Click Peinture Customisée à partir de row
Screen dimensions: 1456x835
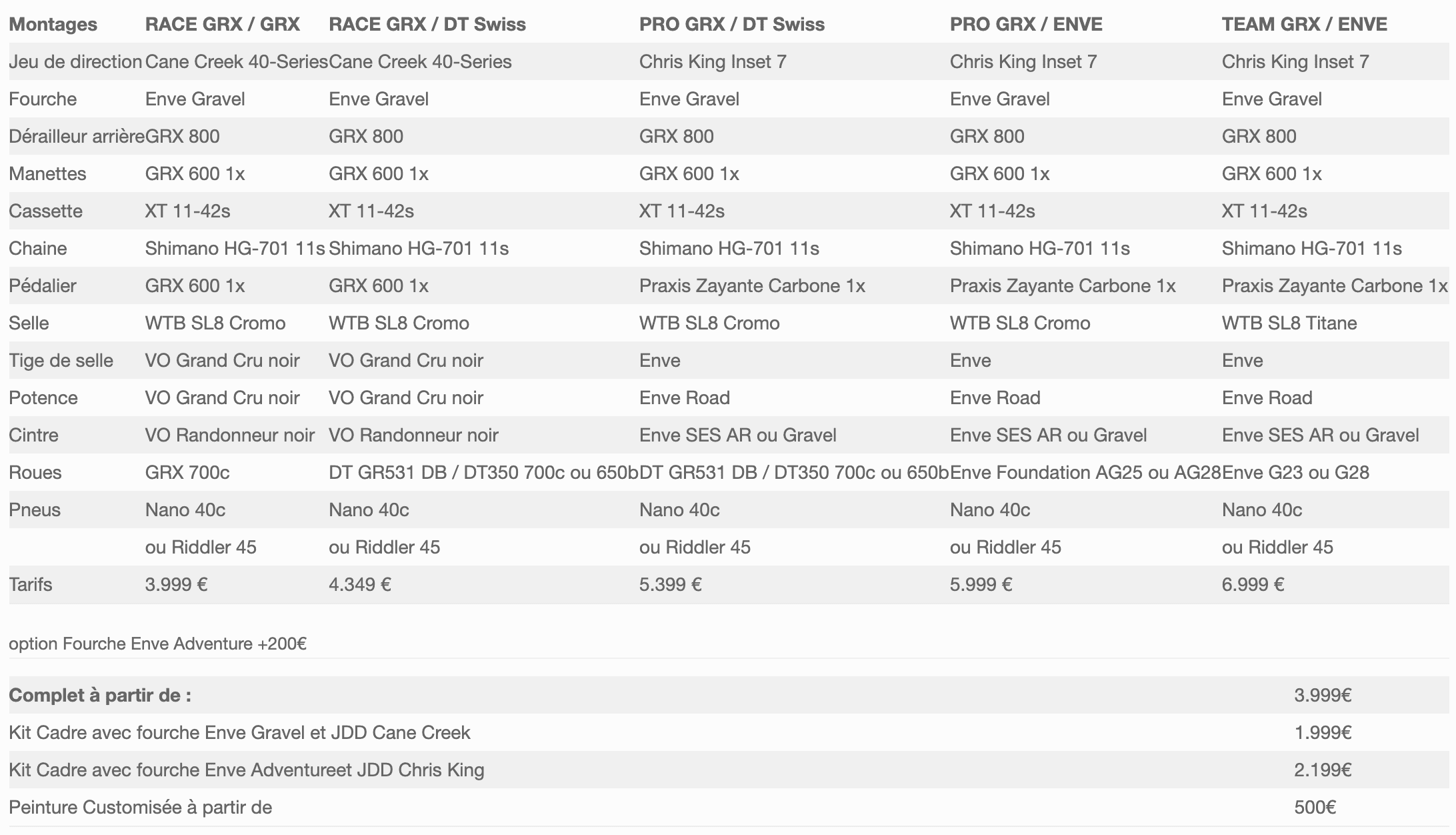pyautogui.click(x=140, y=808)
